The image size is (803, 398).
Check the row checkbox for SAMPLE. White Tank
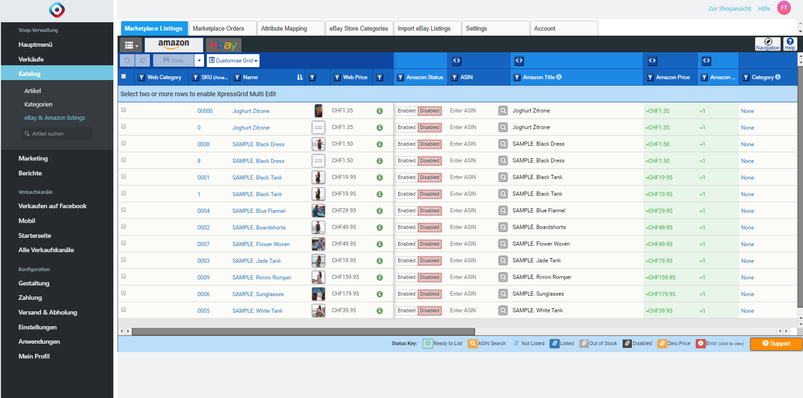pyautogui.click(x=123, y=309)
